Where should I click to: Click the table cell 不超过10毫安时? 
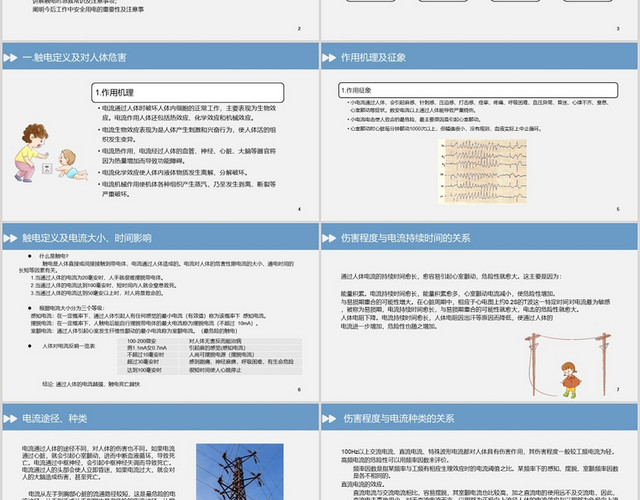(x=146, y=355)
